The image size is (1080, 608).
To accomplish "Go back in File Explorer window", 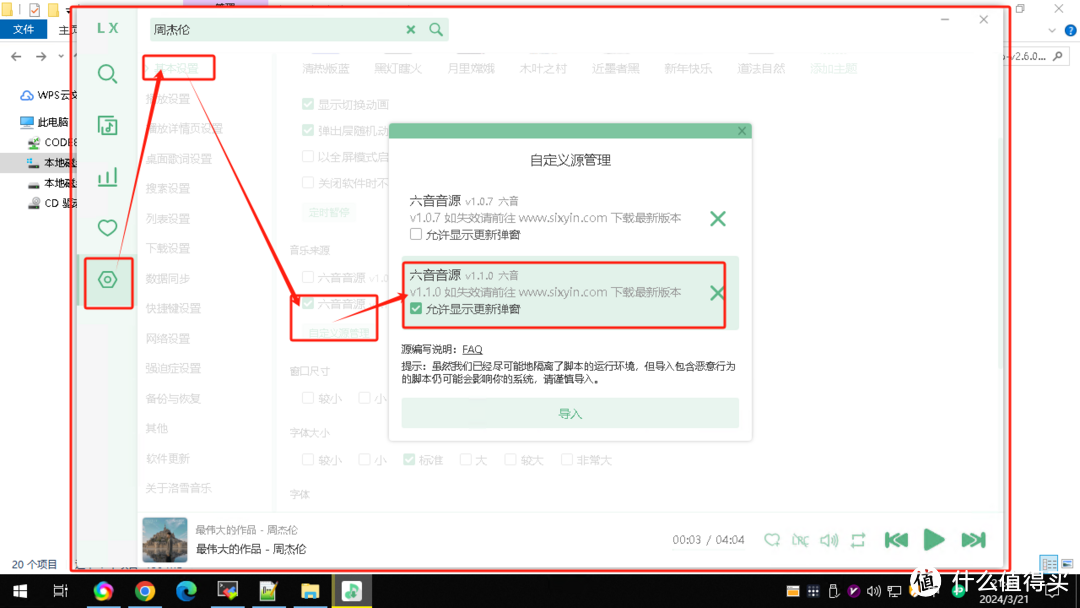I will (17, 56).
